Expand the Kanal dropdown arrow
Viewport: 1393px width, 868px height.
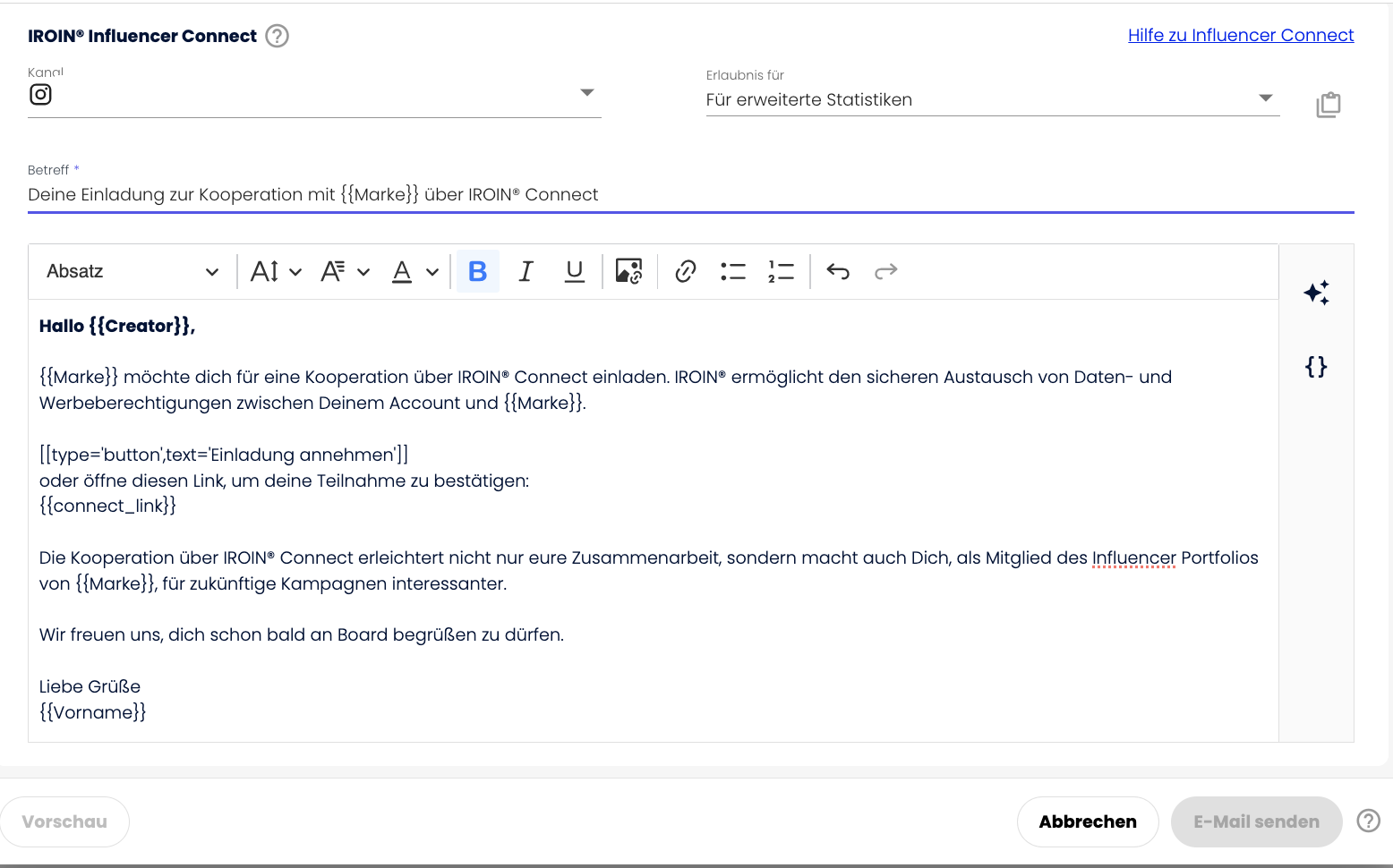[587, 93]
